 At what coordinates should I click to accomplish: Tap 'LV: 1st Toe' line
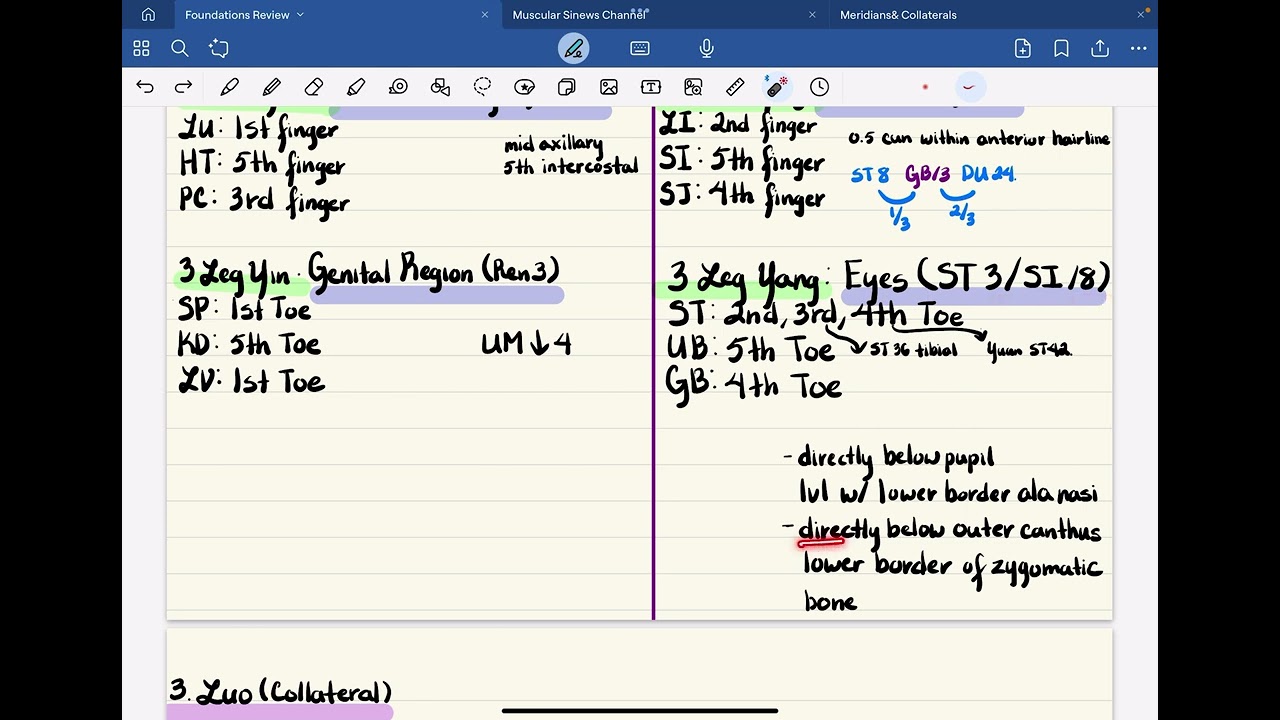click(251, 382)
